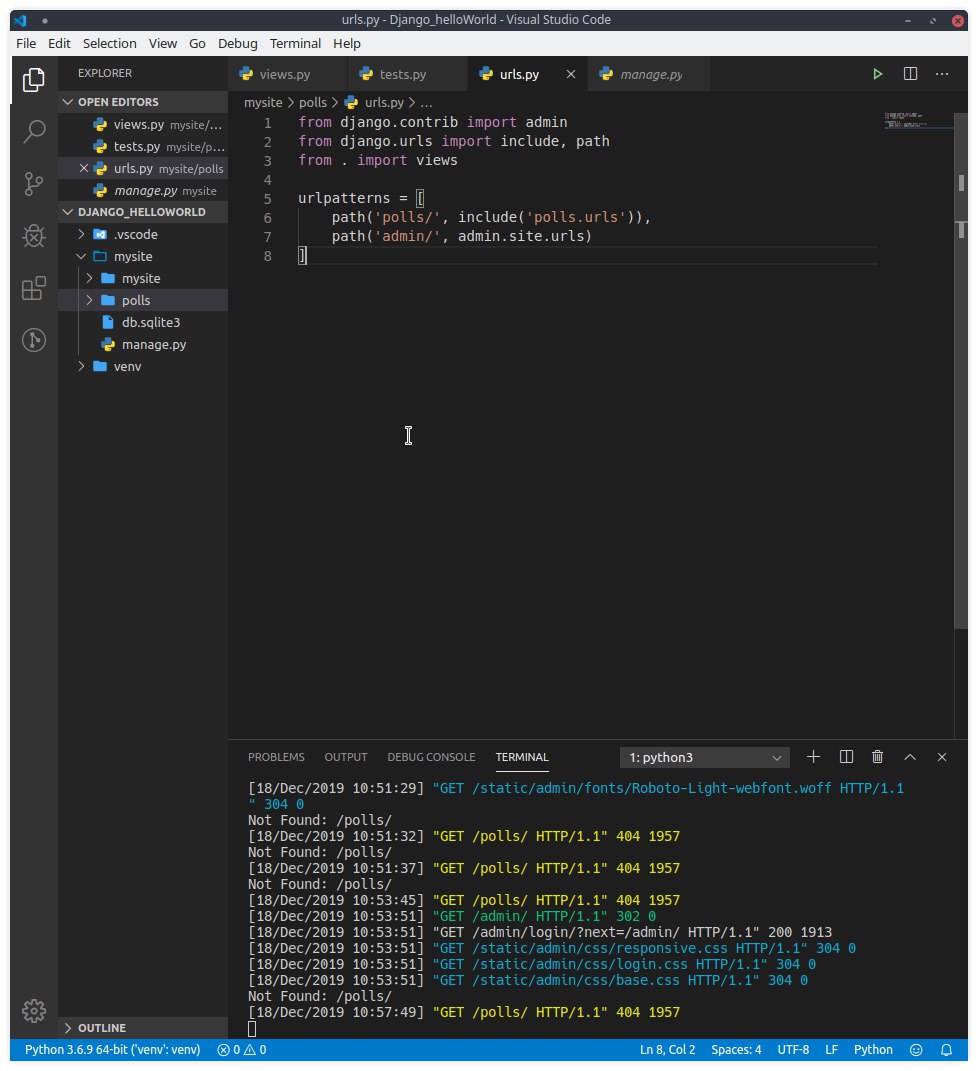The height and width of the screenshot is (1071, 978).
Task: Open the Go menu
Action: [197, 44]
